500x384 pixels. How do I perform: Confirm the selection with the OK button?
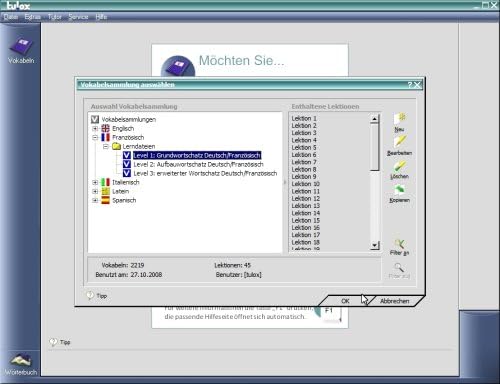tap(345, 301)
